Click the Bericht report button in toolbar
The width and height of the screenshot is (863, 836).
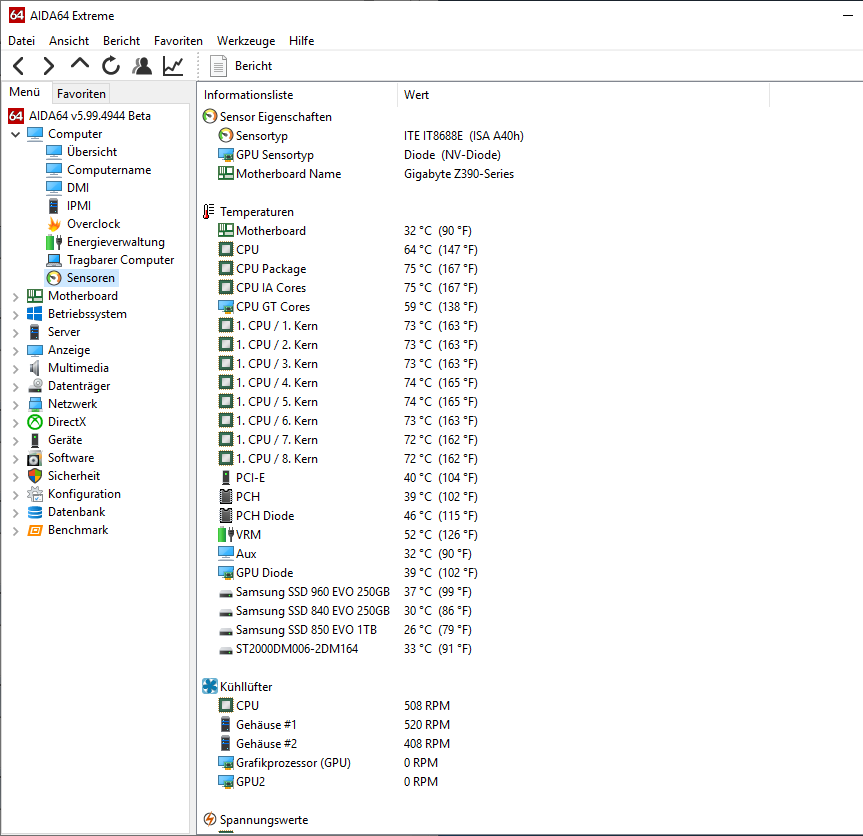pyautogui.click(x=241, y=66)
